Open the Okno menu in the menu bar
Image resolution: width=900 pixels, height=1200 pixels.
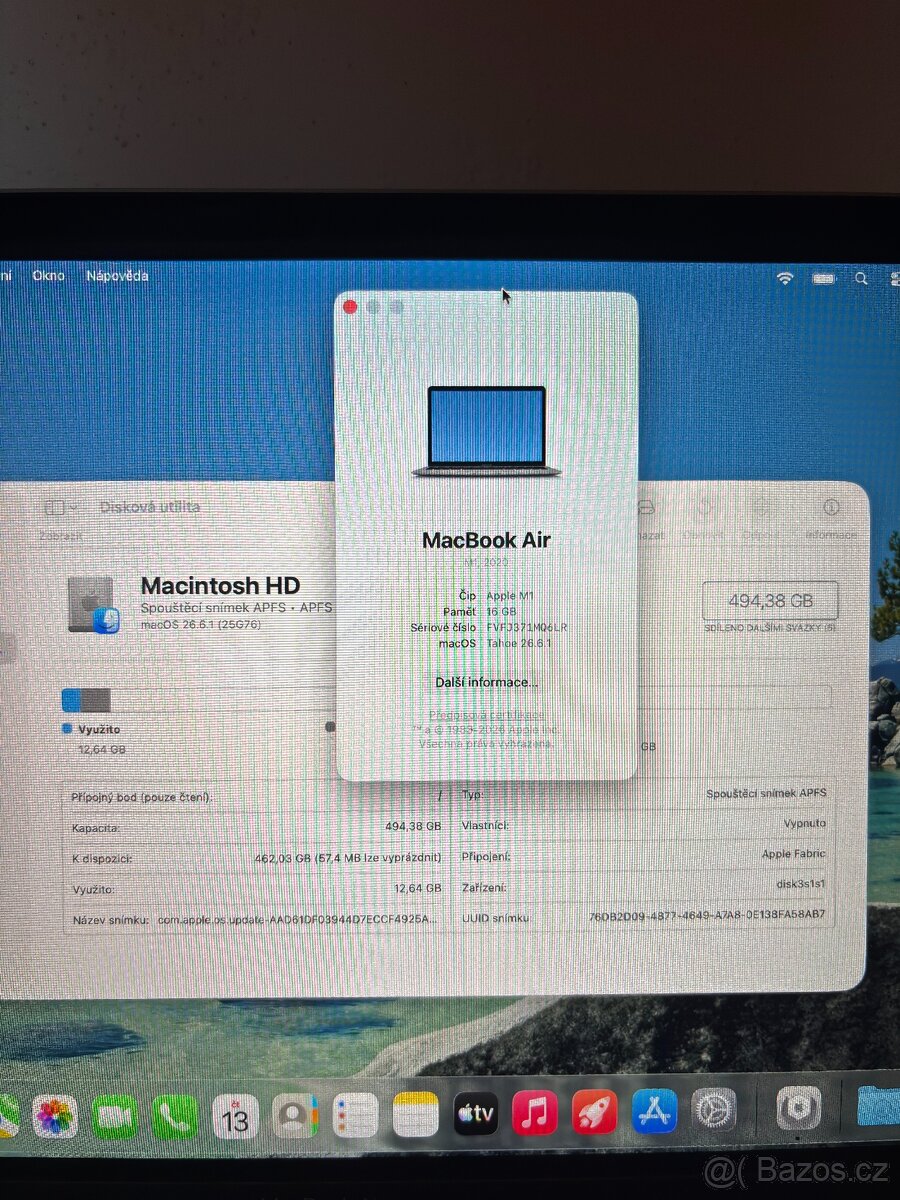click(x=48, y=276)
